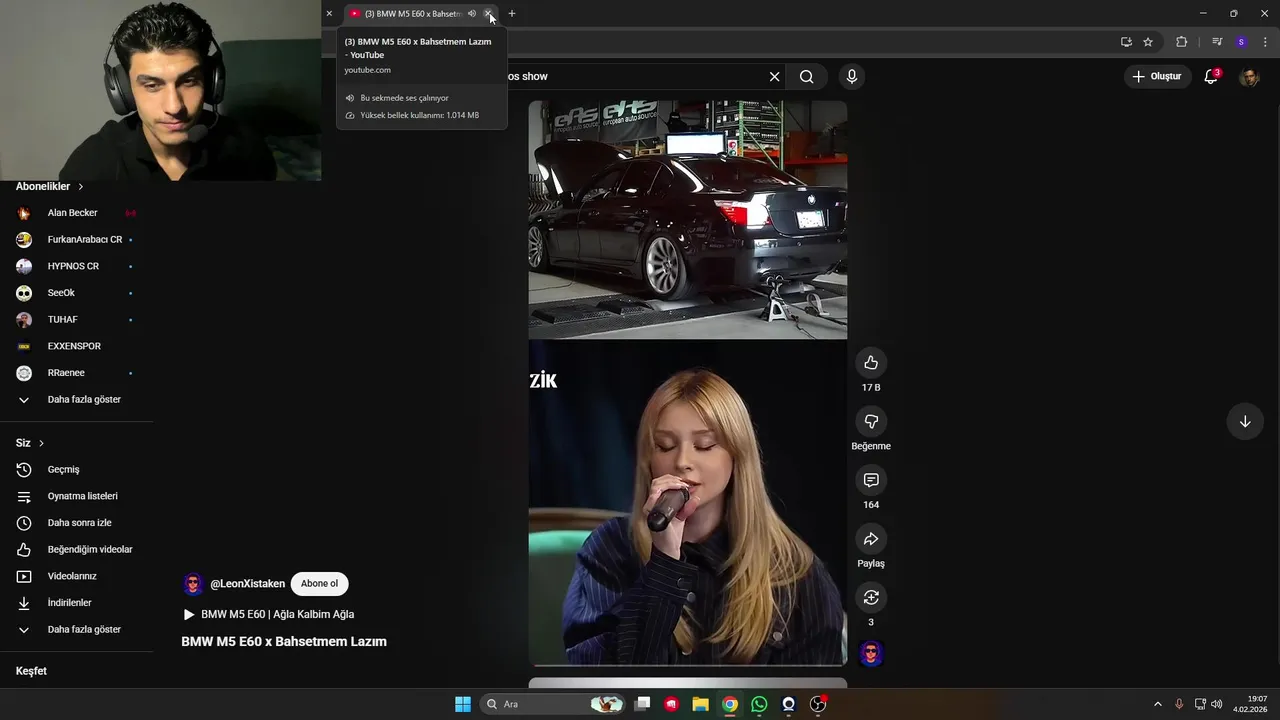Image resolution: width=1280 pixels, height=720 pixels.
Task: Install app via address bar screen icon
Action: pyautogui.click(x=1126, y=42)
